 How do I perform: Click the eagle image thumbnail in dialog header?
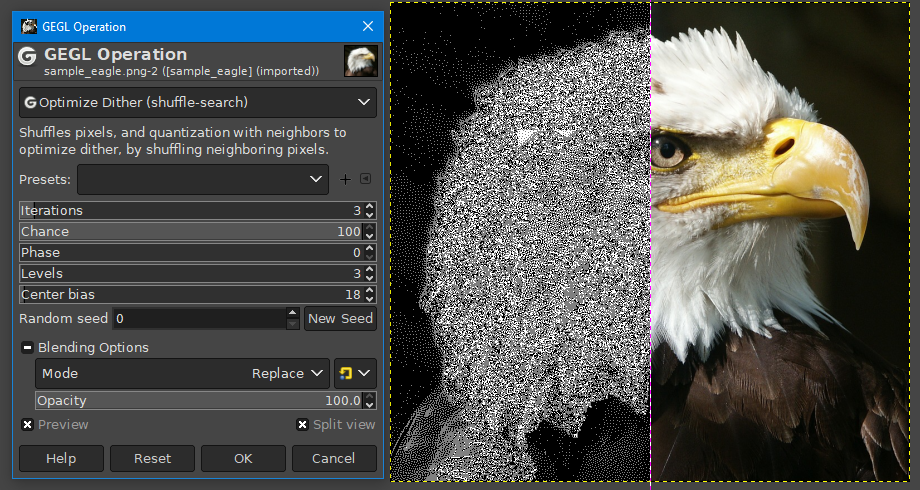tap(361, 61)
